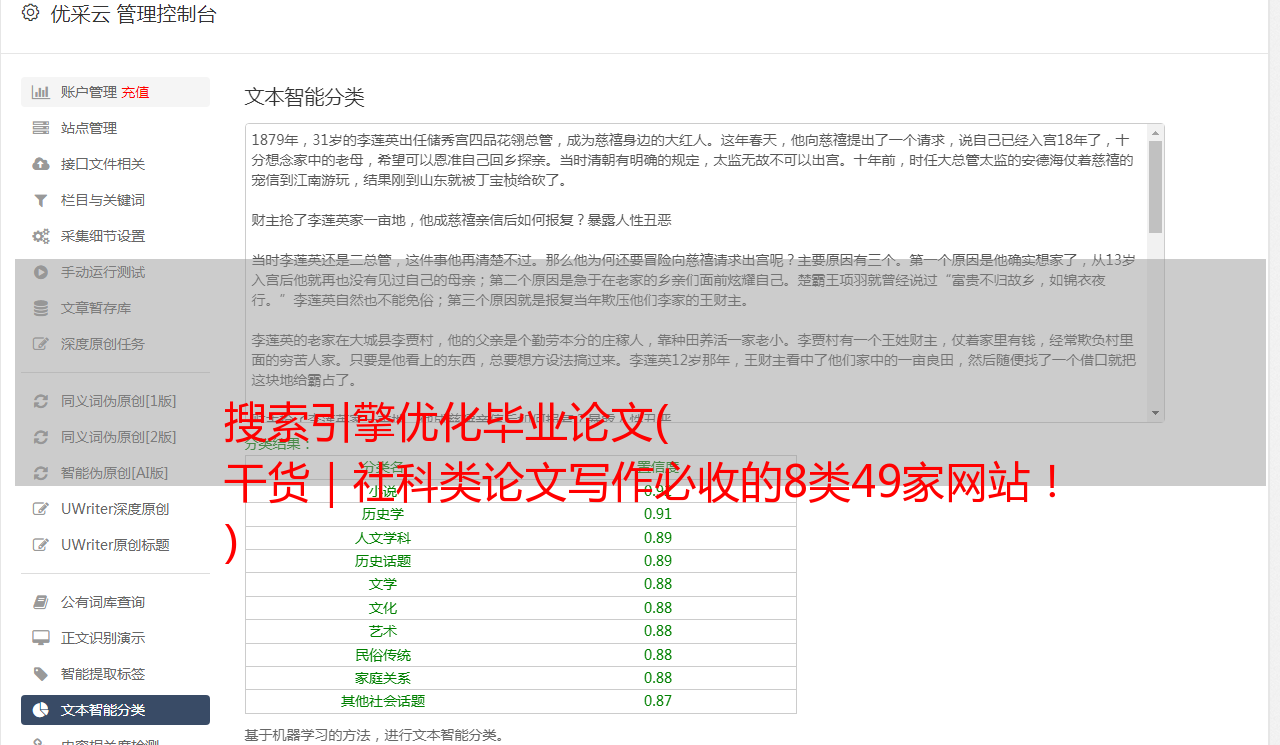
Task: Click the filter icon for 栏目与关键词
Action: tap(41, 200)
